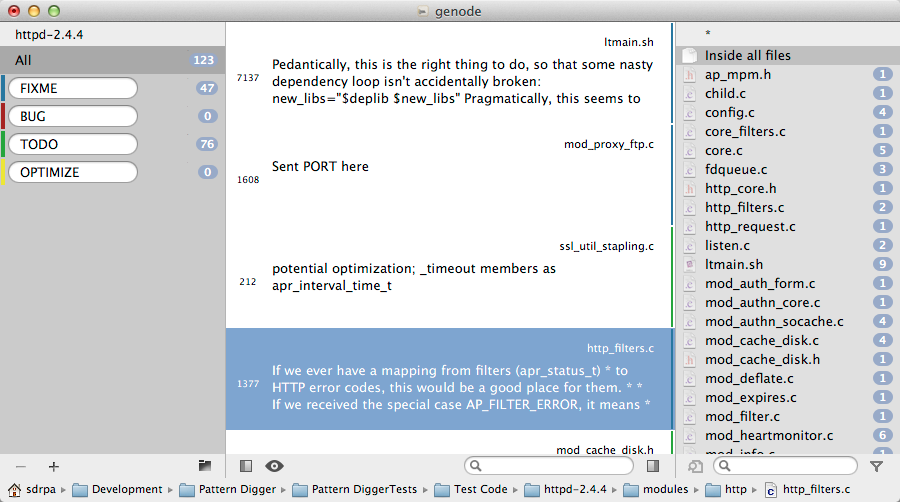Click the minus remove-tag icon
Image resolution: width=900 pixels, height=502 pixels.
[21, 467]
